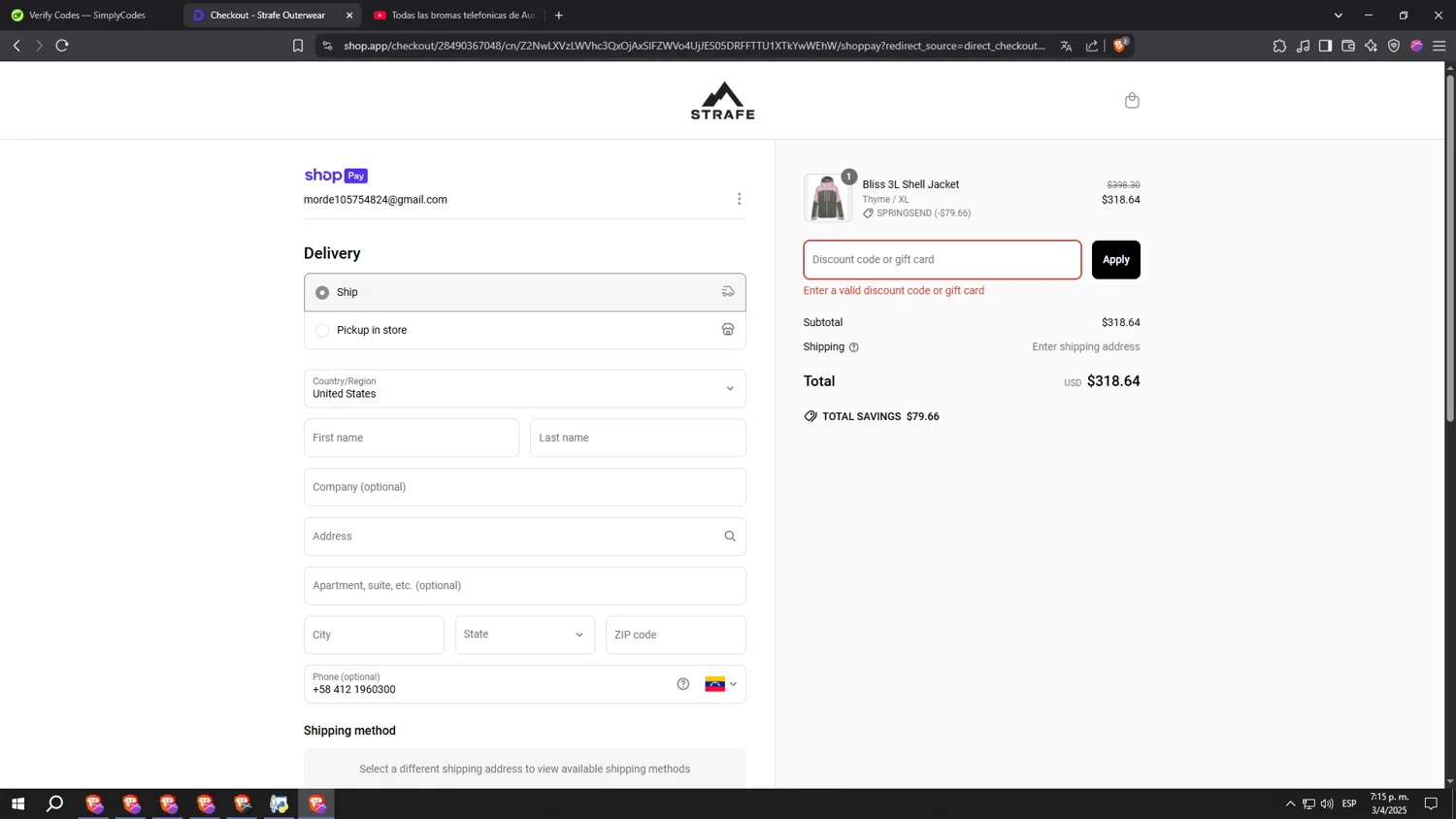This screenshot has width=1456, height=819.
Task: Click the browser URL address bar
Action: (694, 46)
